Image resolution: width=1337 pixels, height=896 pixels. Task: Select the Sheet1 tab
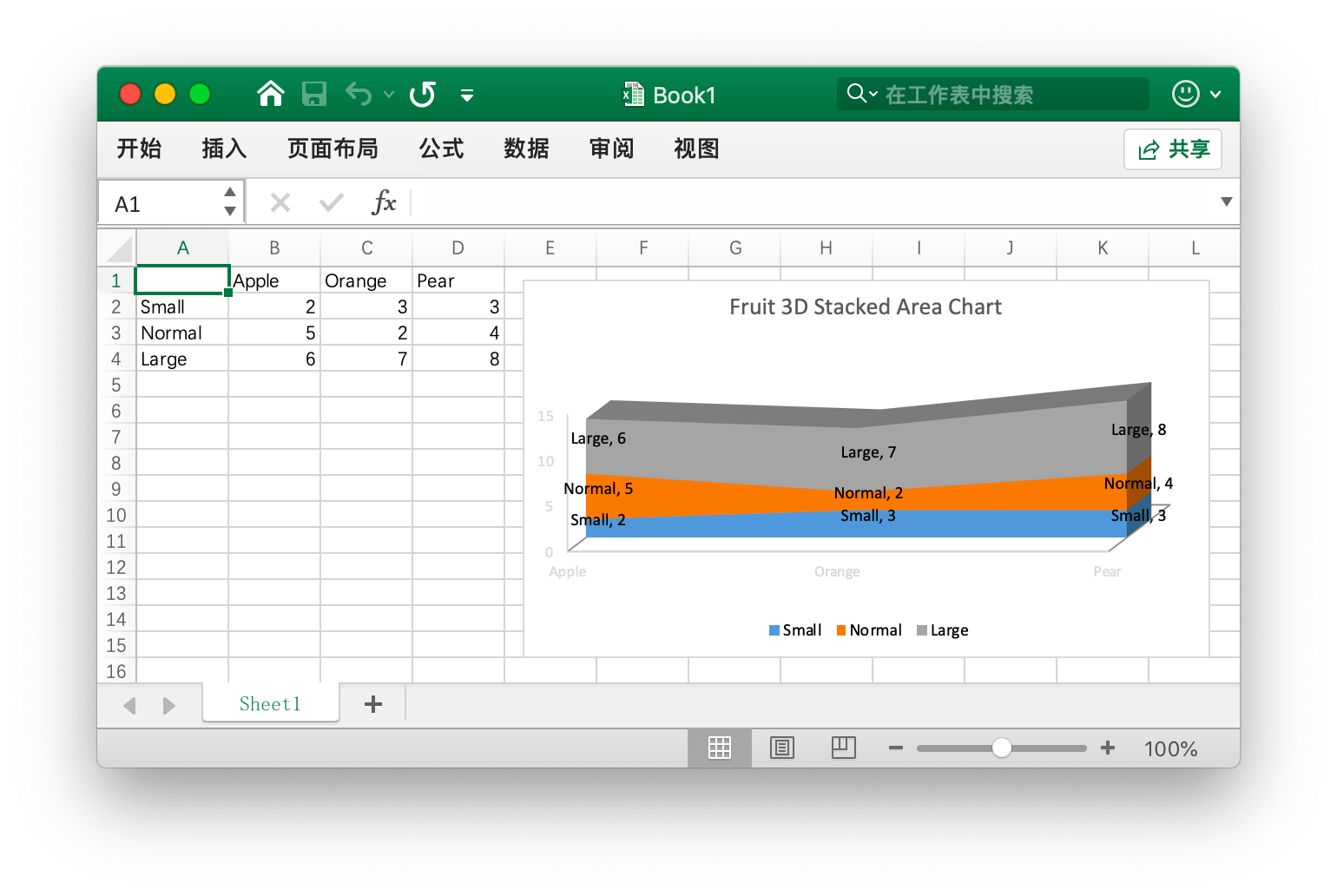point(270,704)
